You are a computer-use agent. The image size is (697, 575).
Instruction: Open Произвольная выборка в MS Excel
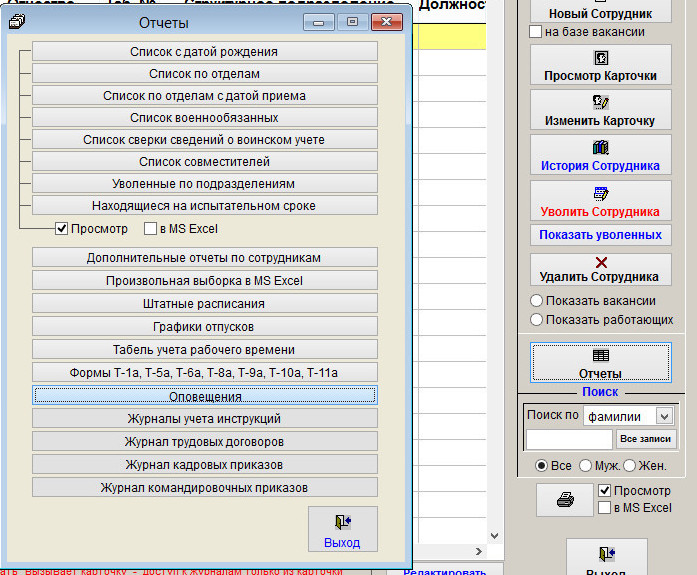205,280
